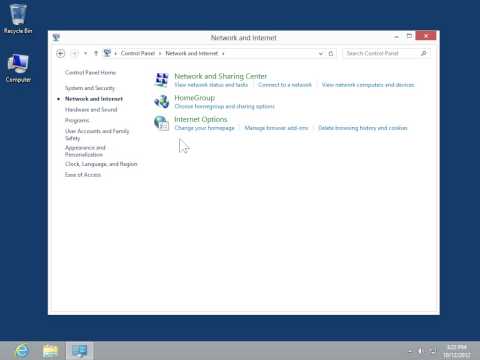
Task: Click the Back navigation arrow
Action: (60, 53)
